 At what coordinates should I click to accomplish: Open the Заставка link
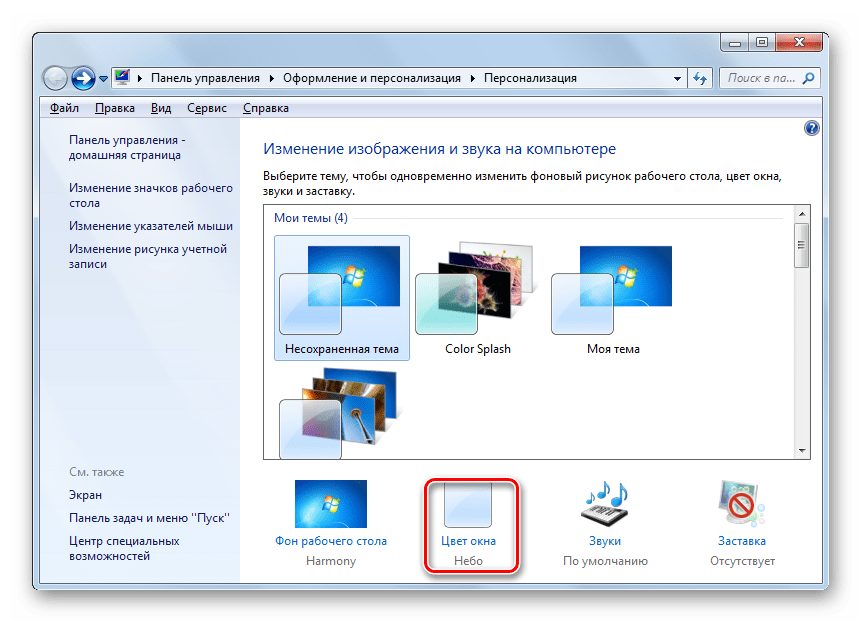point(742,541)
